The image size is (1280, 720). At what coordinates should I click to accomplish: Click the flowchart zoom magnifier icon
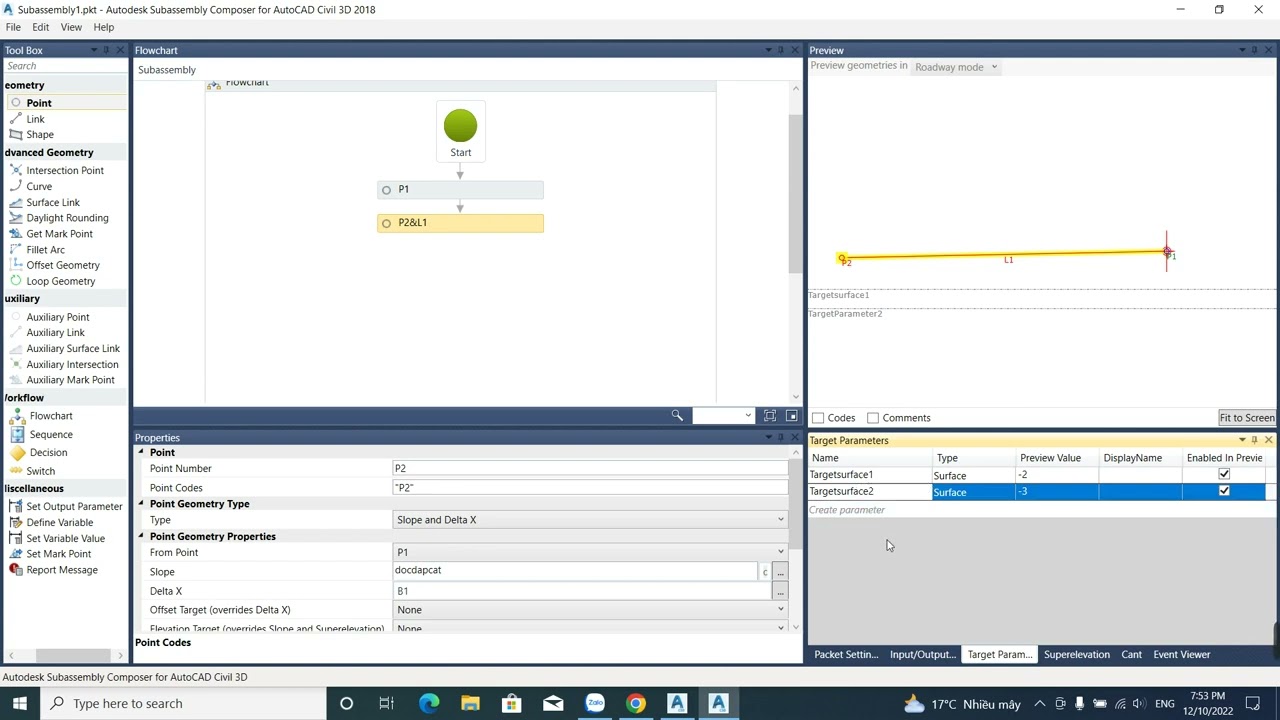coord(677,416)
